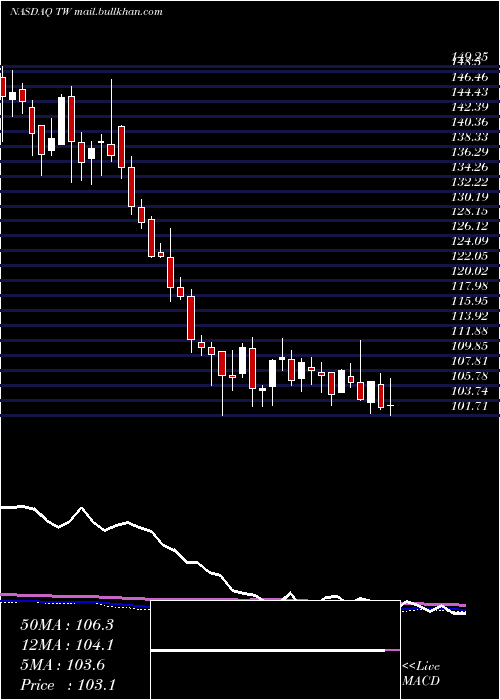
Task: Click the white horizontal line inside the MACD box
Action: 268,650
